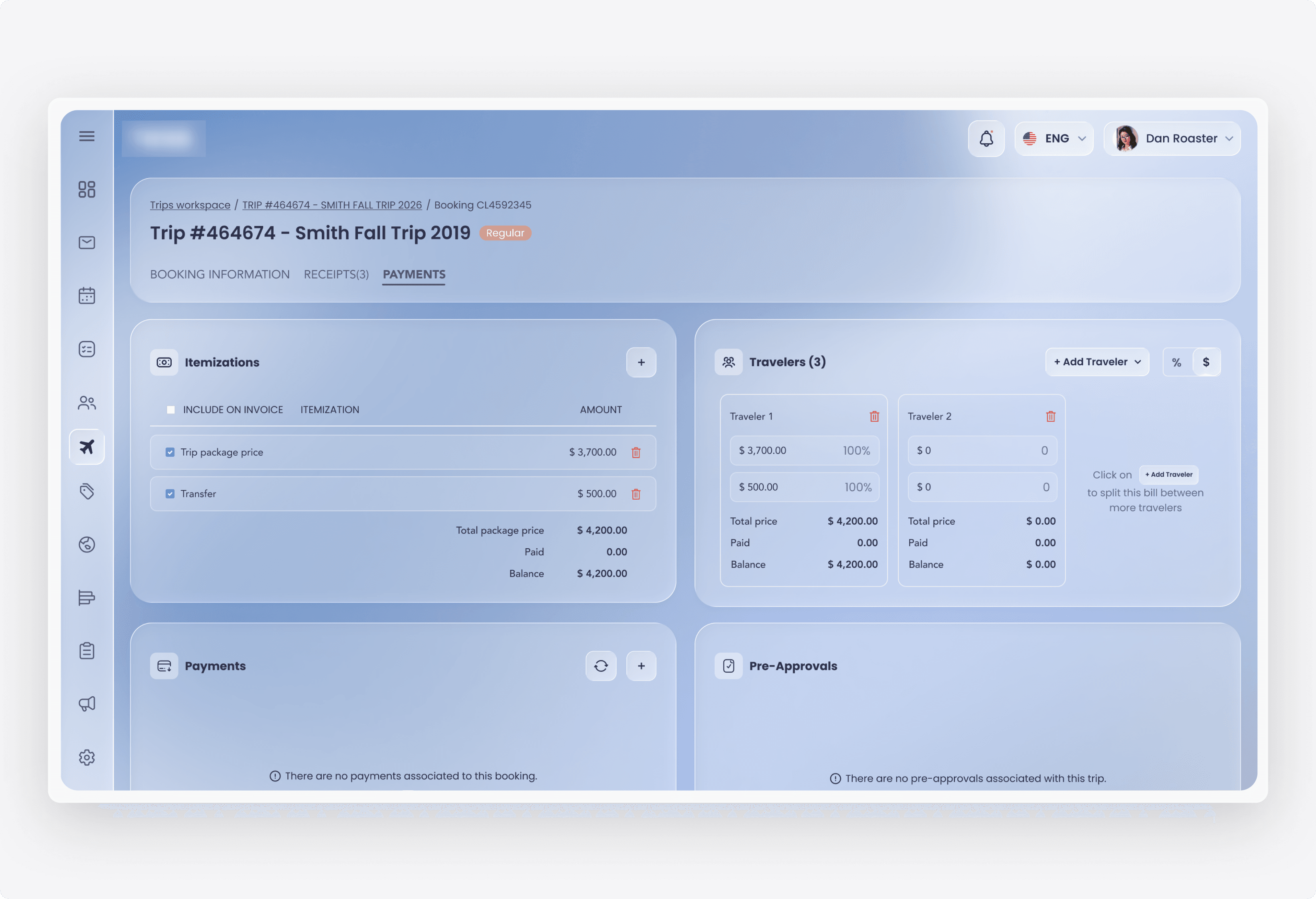This screenshot has width=1316, height=899.
Task: Uncheck the Trip package price checkbox
Action: pyautogui.click(x=170, y=452)
